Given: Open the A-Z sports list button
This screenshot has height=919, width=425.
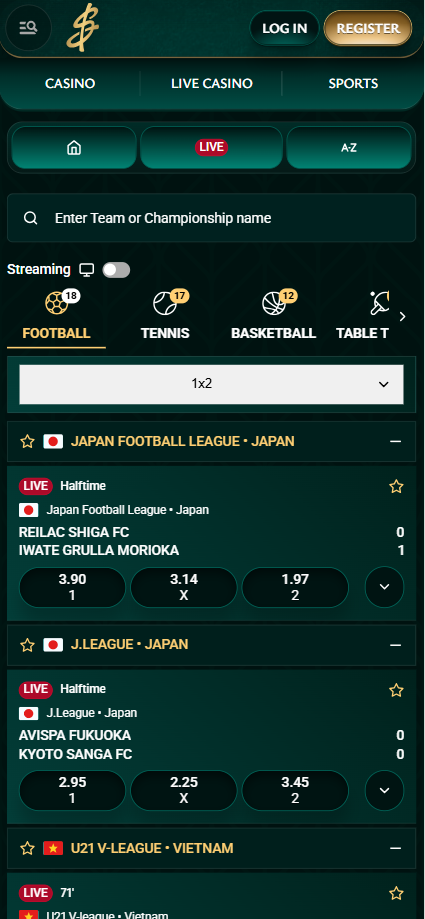Looking at the screenshot, I should point(349,148).
